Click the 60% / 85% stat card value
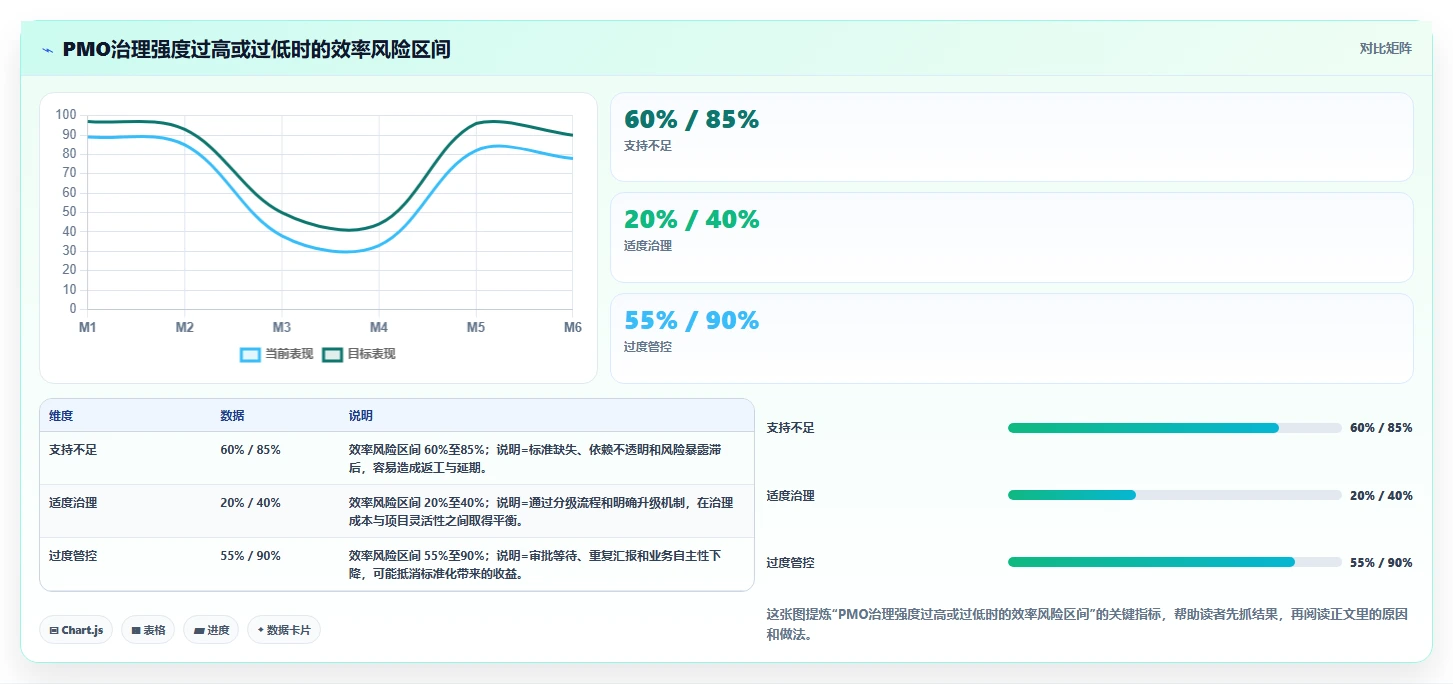 coord(691,120)
